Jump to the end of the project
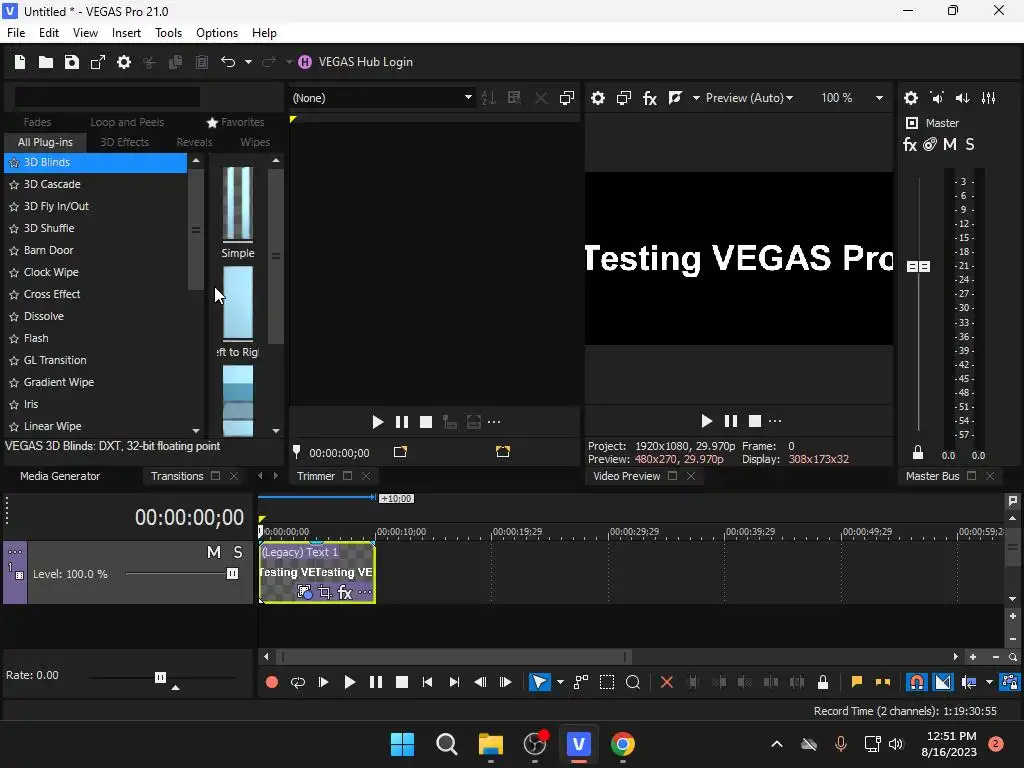This screenshot has height=768, width=1024. (x=454, y=682)
